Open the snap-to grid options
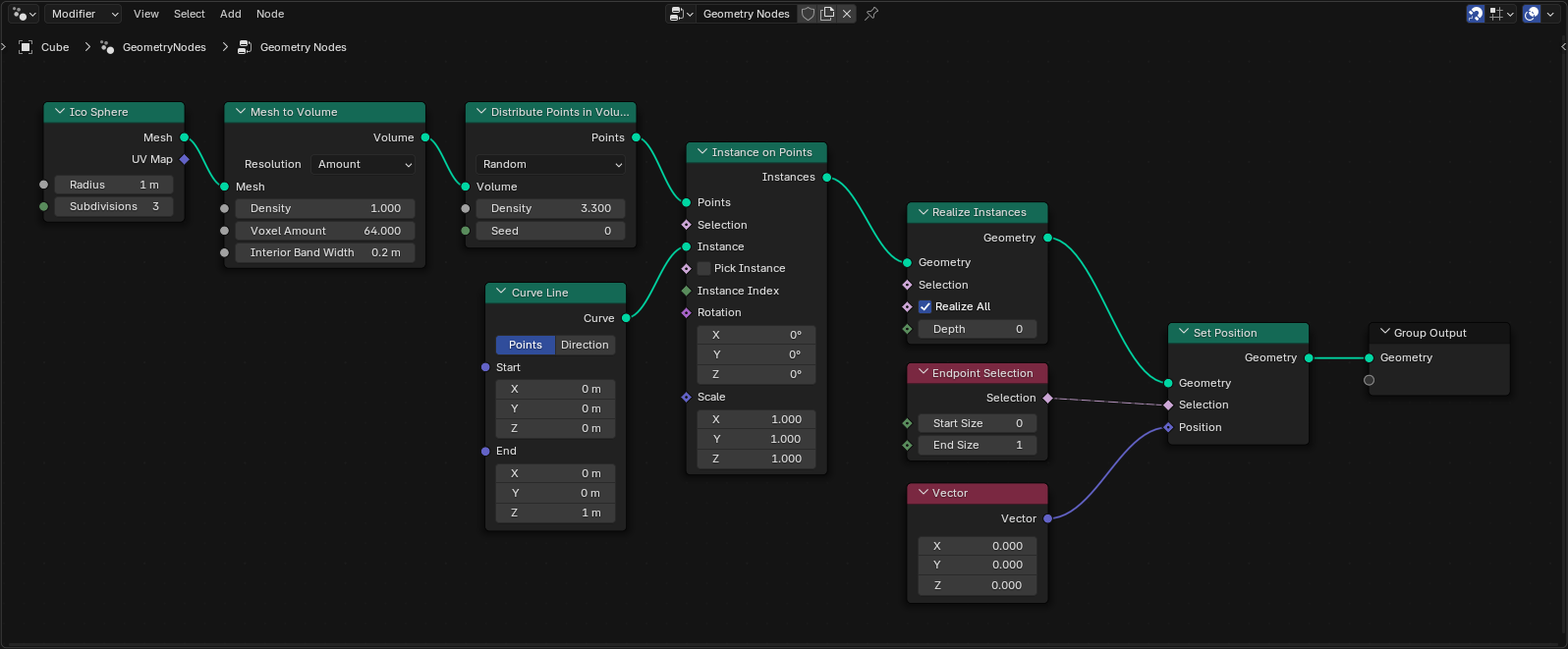The width and height of the screenshot is (1568, 649). pyautogui.click(x=1502, y=14)
